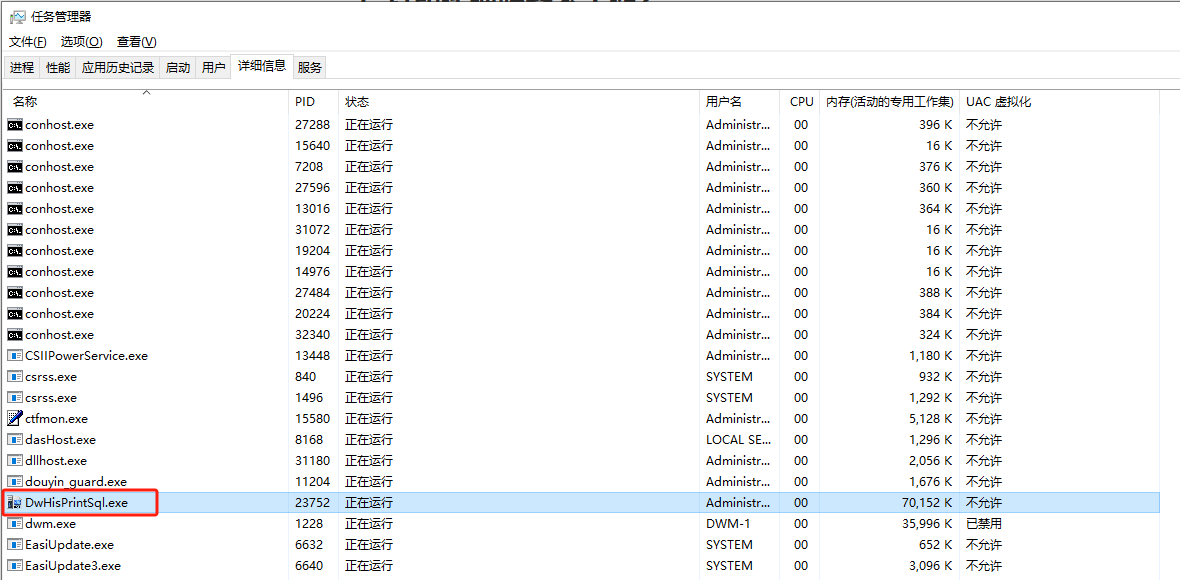Click the DwHisPrintSql.exe process icon
1180x580 pixels.
point(14,503)
